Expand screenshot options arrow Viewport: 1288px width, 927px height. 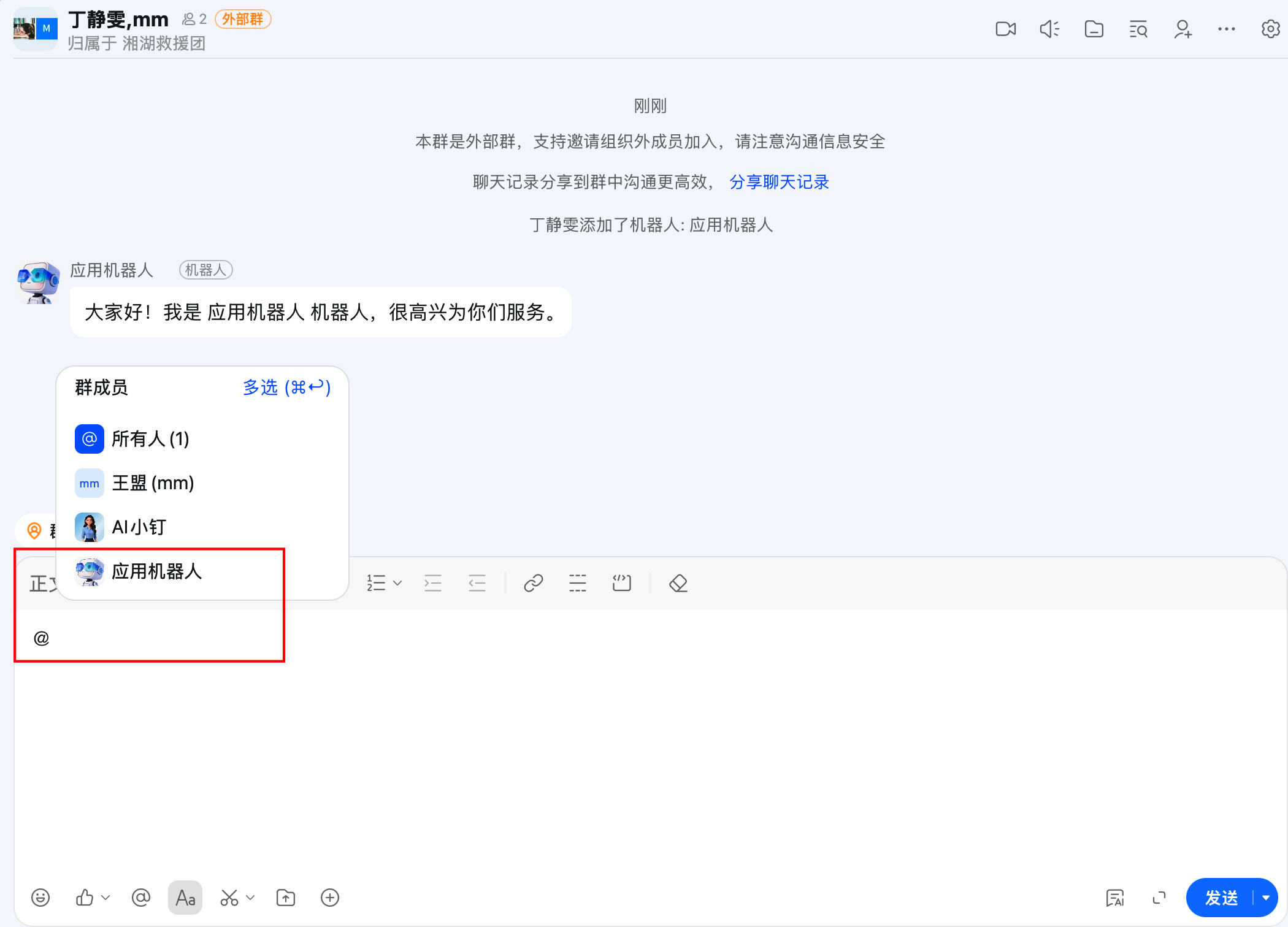pos(250,898)
